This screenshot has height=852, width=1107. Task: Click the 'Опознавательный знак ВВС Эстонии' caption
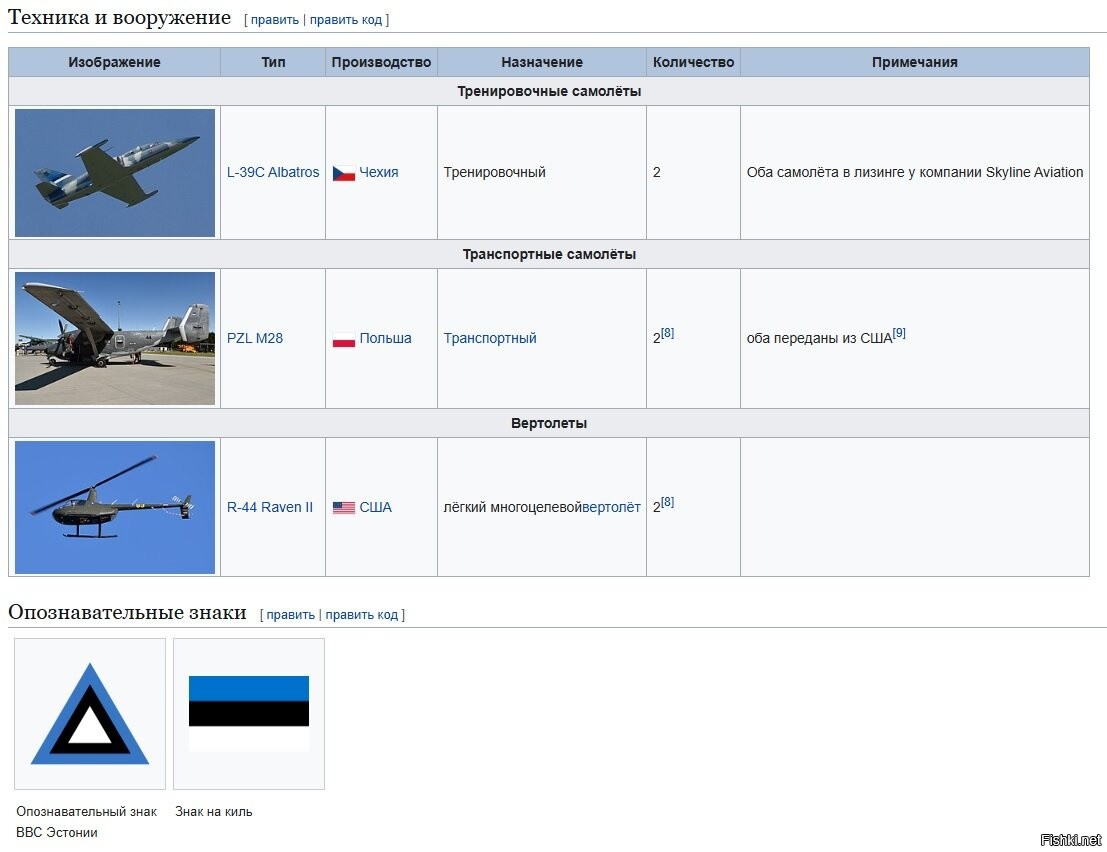tap(86, 822)
